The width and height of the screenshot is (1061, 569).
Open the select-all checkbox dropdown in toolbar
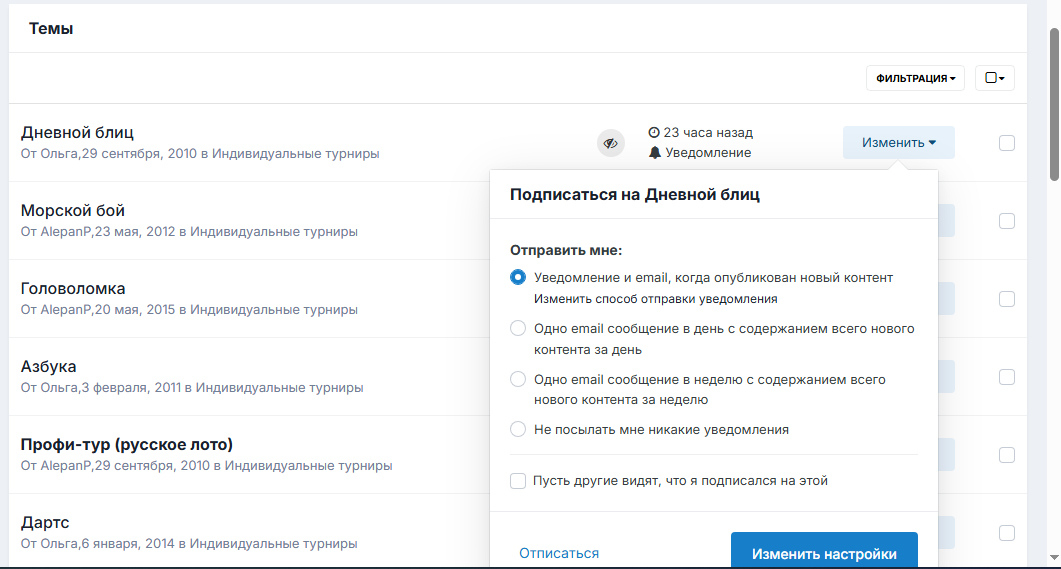click(x=995, y=78)
